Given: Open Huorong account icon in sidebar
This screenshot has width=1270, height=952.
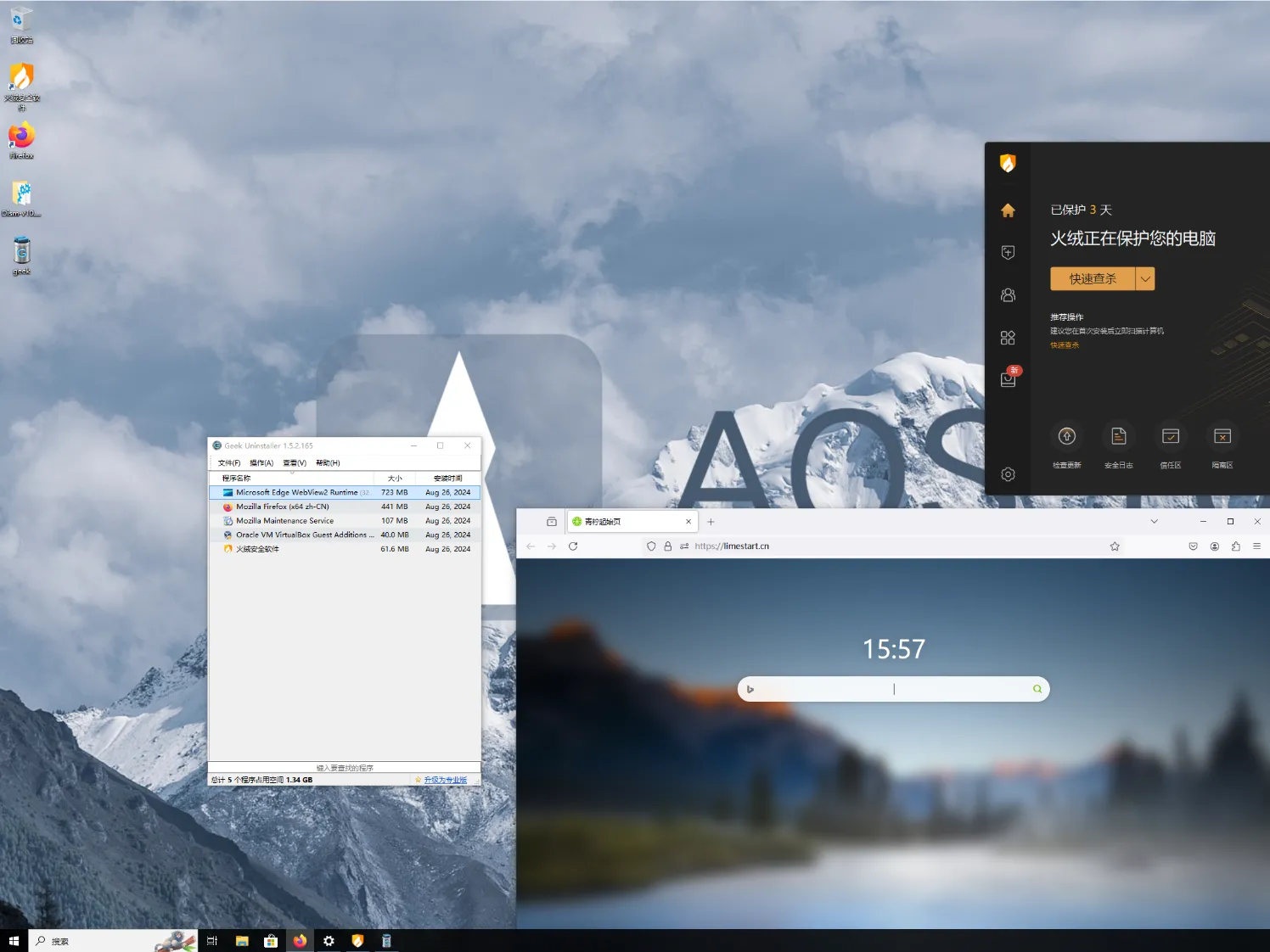Looking at the screenshot, I should [x=1008, y=294].
